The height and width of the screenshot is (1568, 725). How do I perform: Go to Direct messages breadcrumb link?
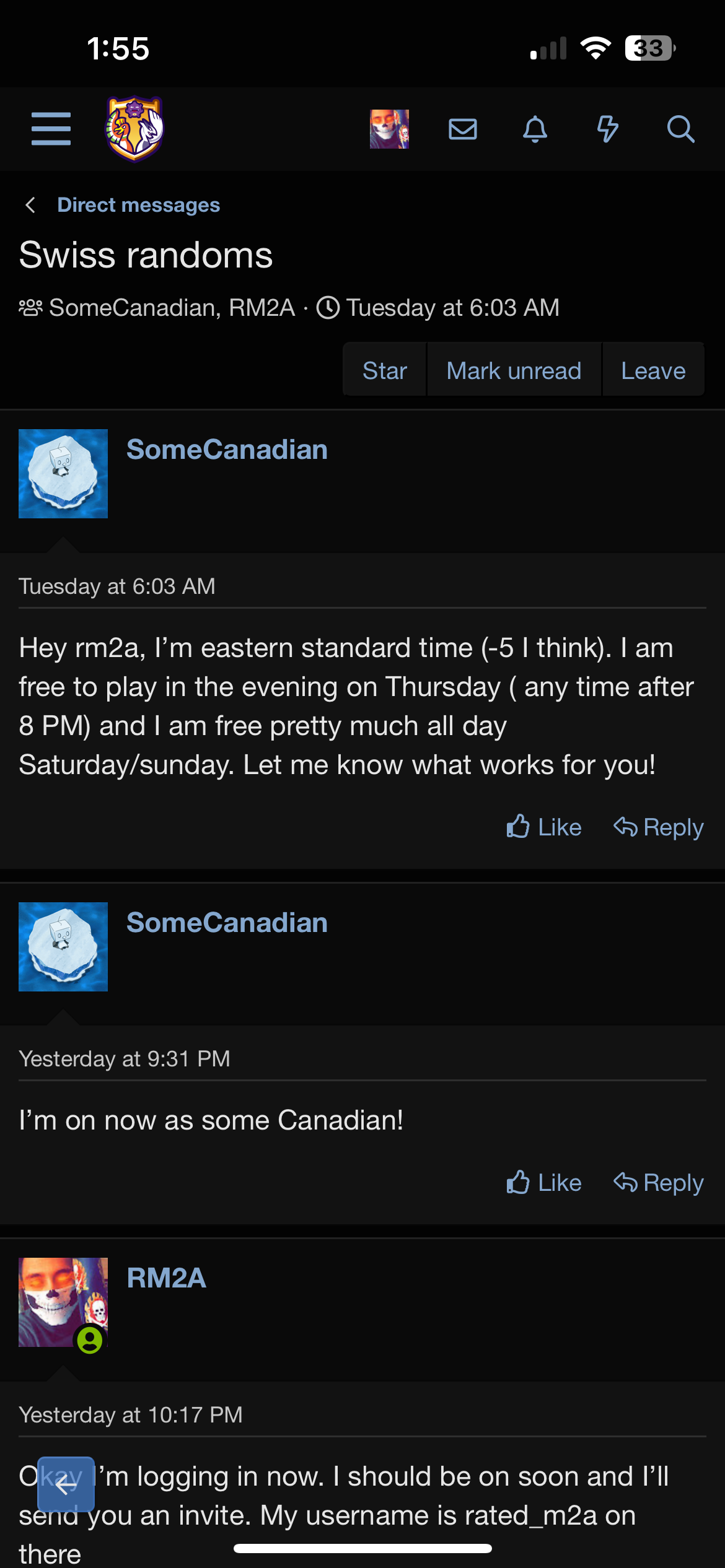click(138, 205)
